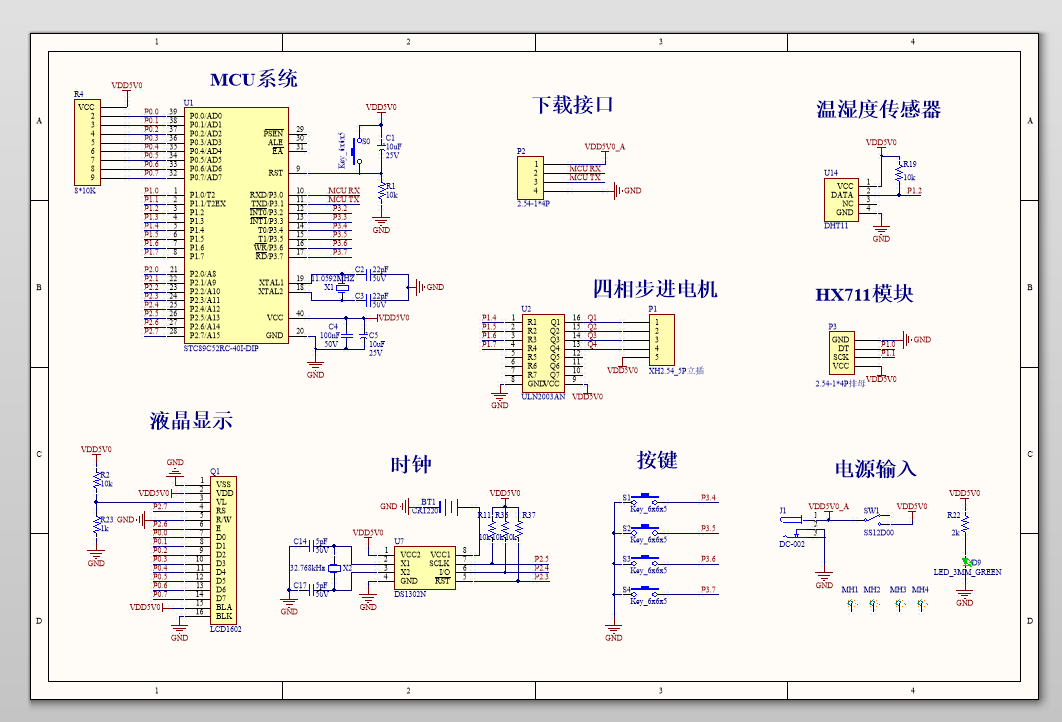This screenshot has width=1062, height=722.
Task: Select the 2.54-1*4P排母 footprint label
Action: click(x=840, y=383)
